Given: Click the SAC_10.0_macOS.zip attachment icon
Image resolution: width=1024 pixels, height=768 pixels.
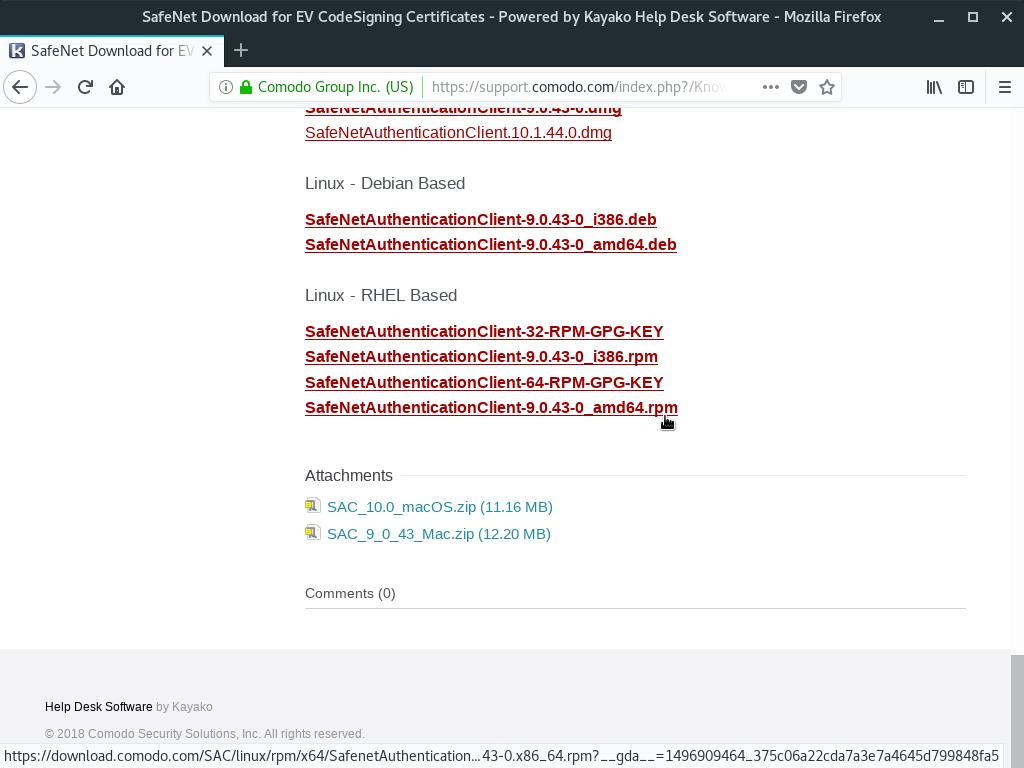Looking at the screenshot, I should tap(313, 505).
